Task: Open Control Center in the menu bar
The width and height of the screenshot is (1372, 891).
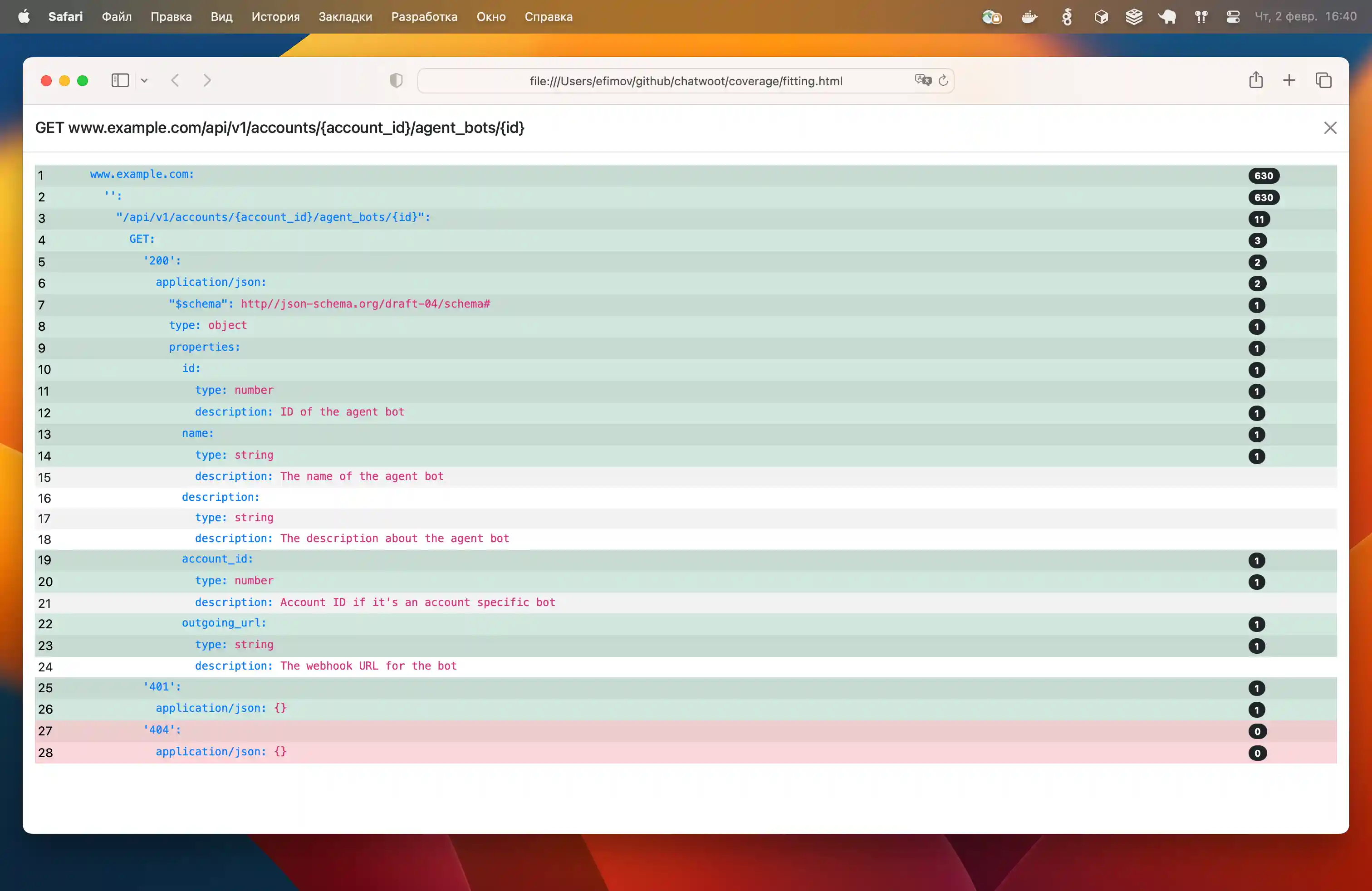Action: [x=1233, y=17]
